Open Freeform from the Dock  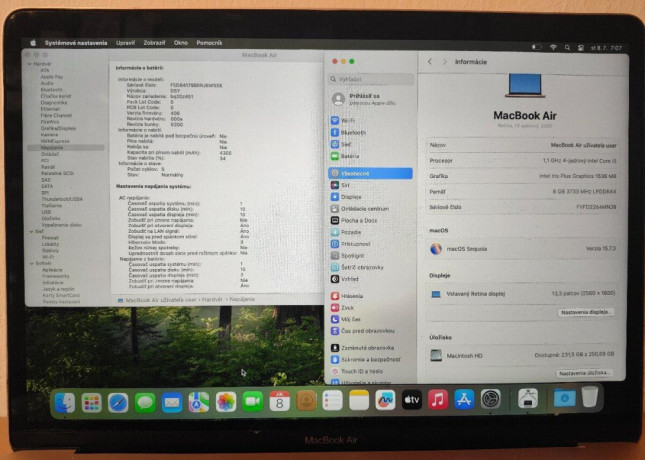click(385, 400)
